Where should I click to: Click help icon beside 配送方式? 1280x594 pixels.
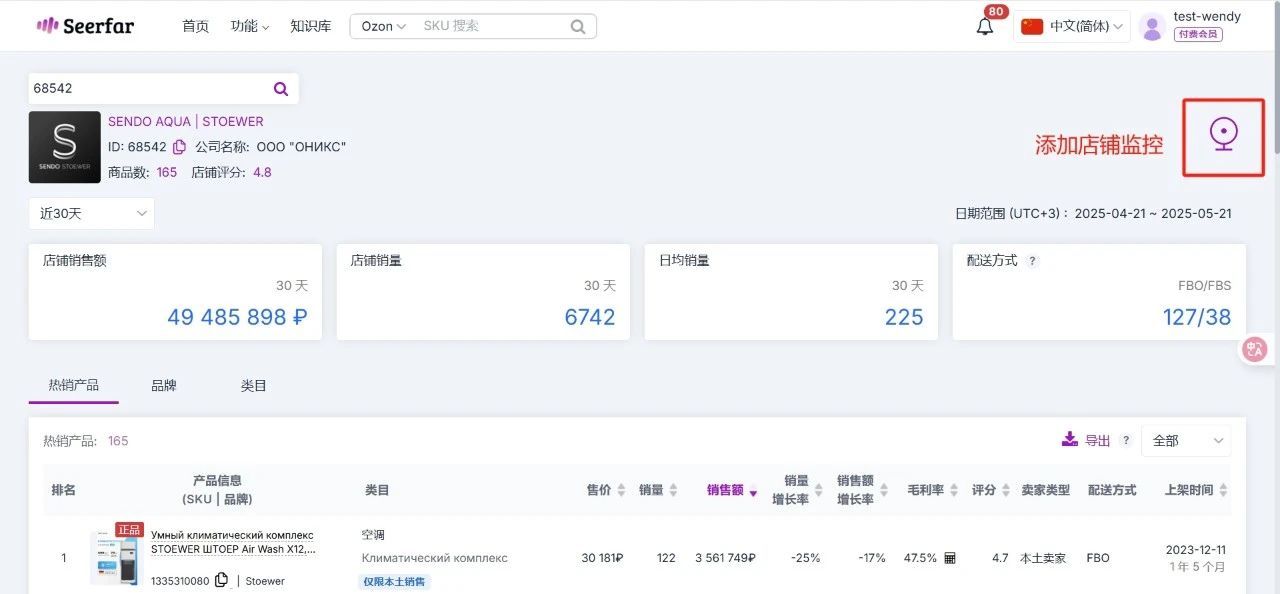[1033, 261]
